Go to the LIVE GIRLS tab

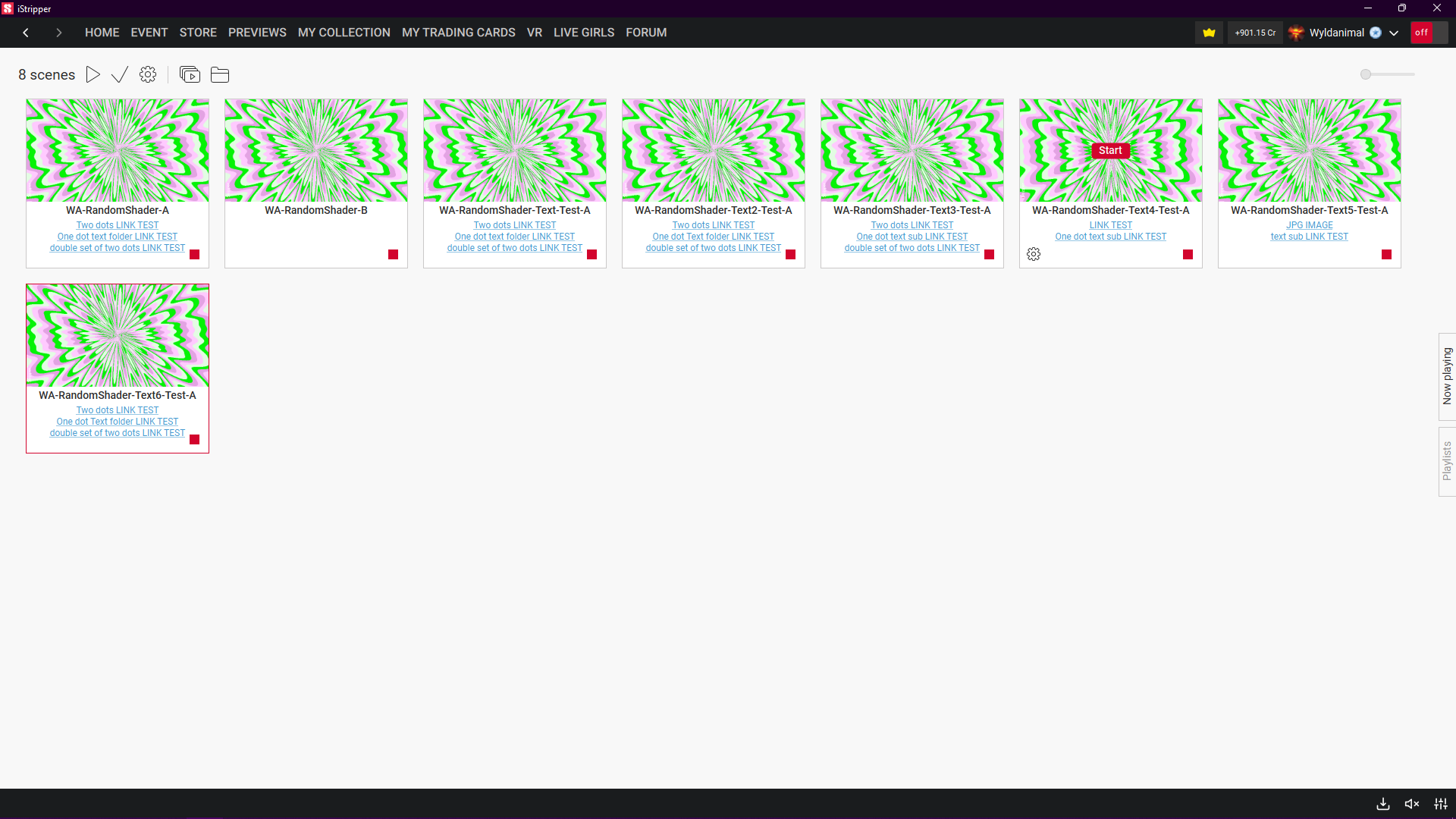[583, 33]
